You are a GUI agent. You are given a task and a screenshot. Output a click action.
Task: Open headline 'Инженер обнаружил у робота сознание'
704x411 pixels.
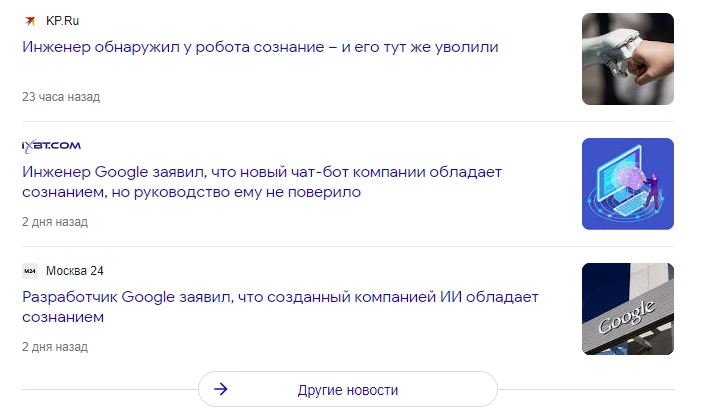click(260, 47)
